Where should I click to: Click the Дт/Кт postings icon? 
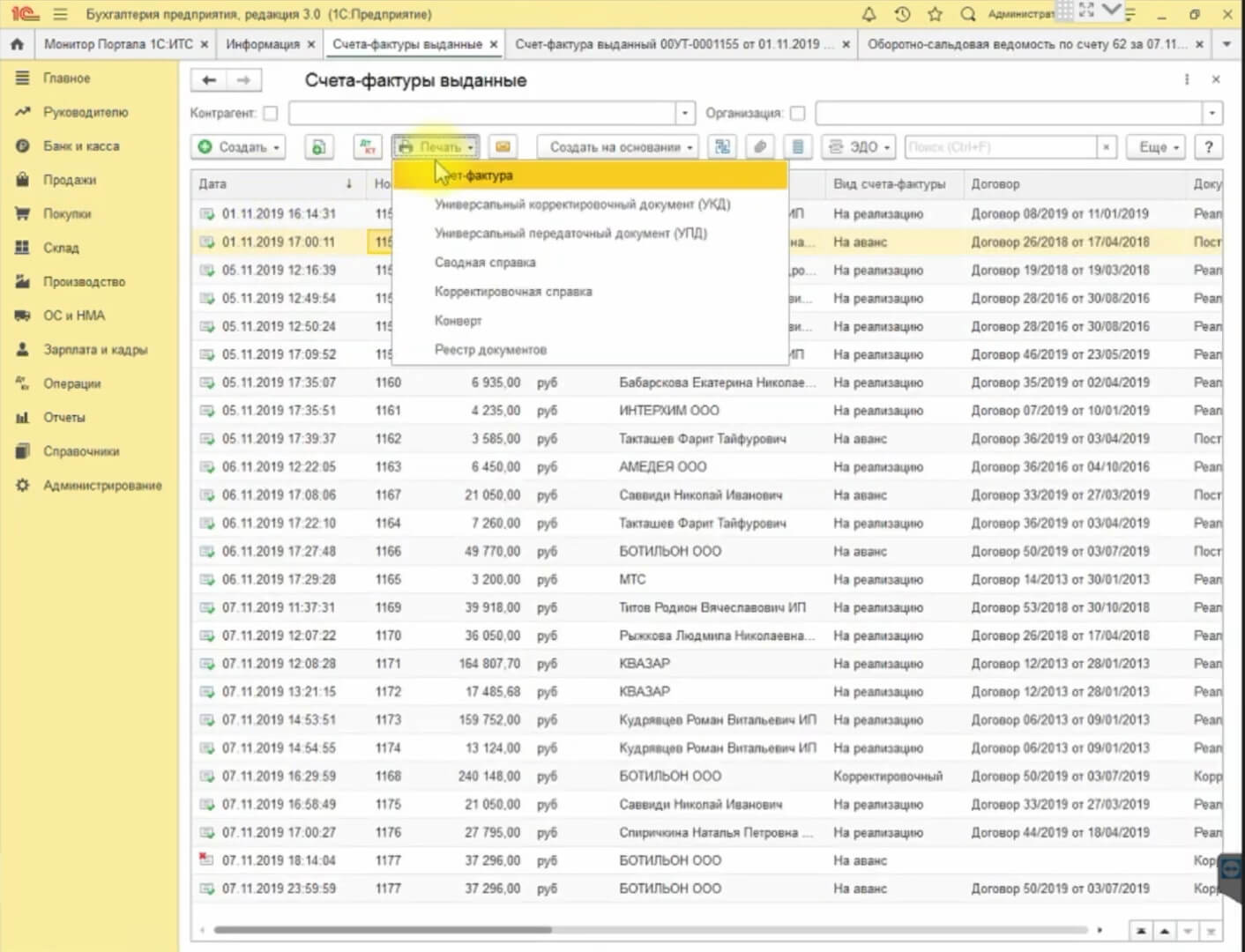(368, 147)
